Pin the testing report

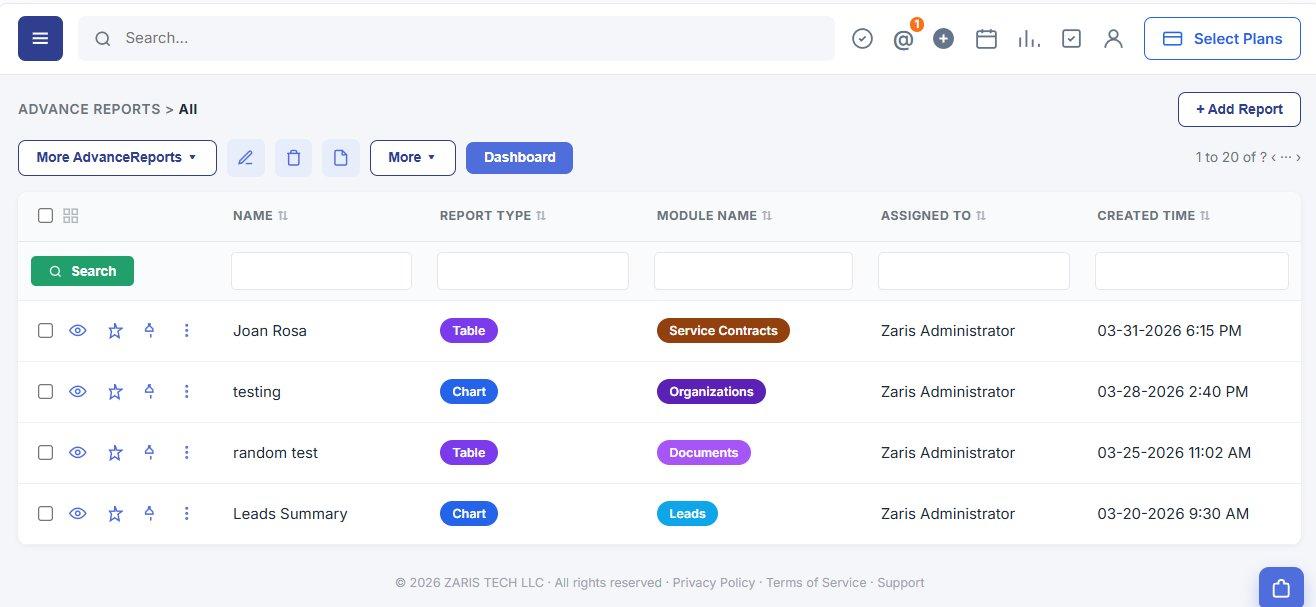pyautogui.click(x=149, y=392)
